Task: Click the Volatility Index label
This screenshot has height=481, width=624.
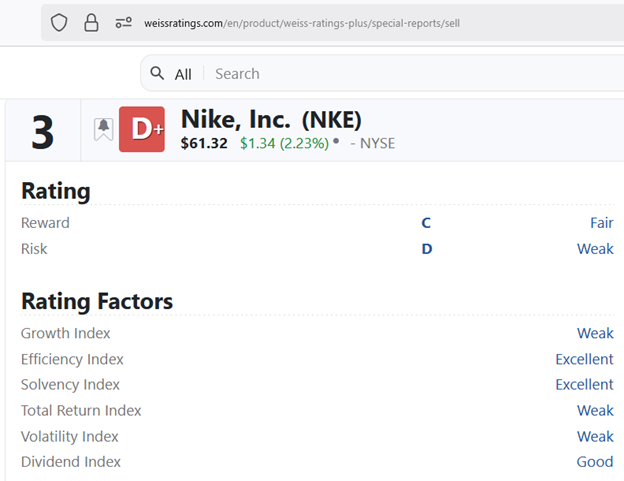Action: (x=69, y=436)
